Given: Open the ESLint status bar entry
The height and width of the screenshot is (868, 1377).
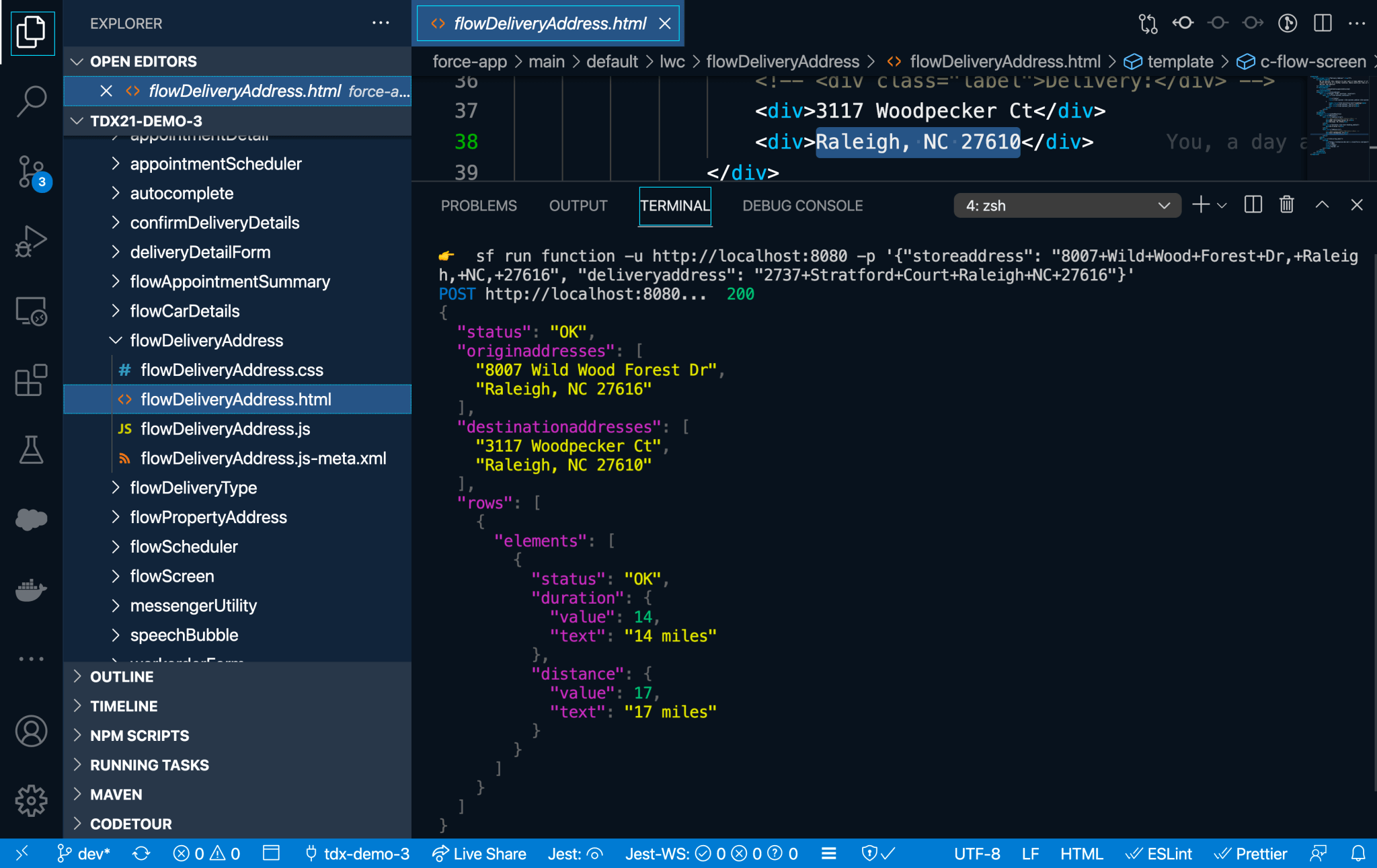Looking at the screenshot, I should pos(1159,853).
